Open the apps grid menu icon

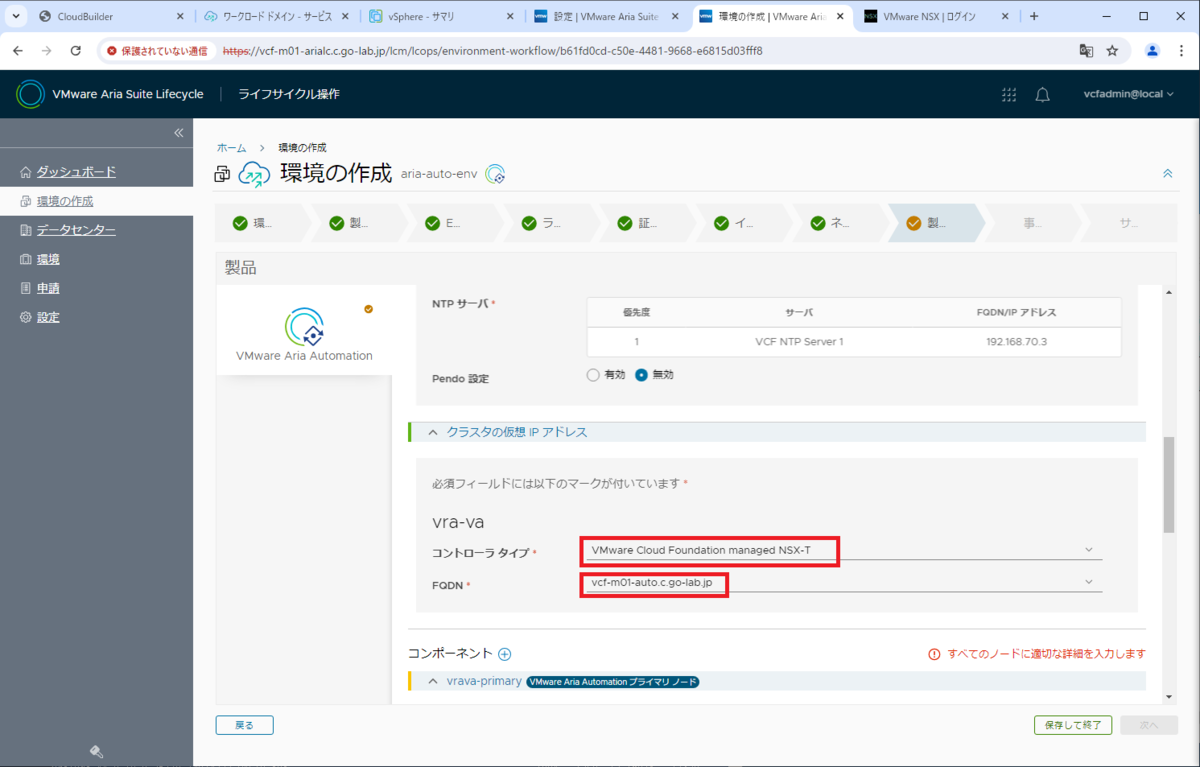1009,94
